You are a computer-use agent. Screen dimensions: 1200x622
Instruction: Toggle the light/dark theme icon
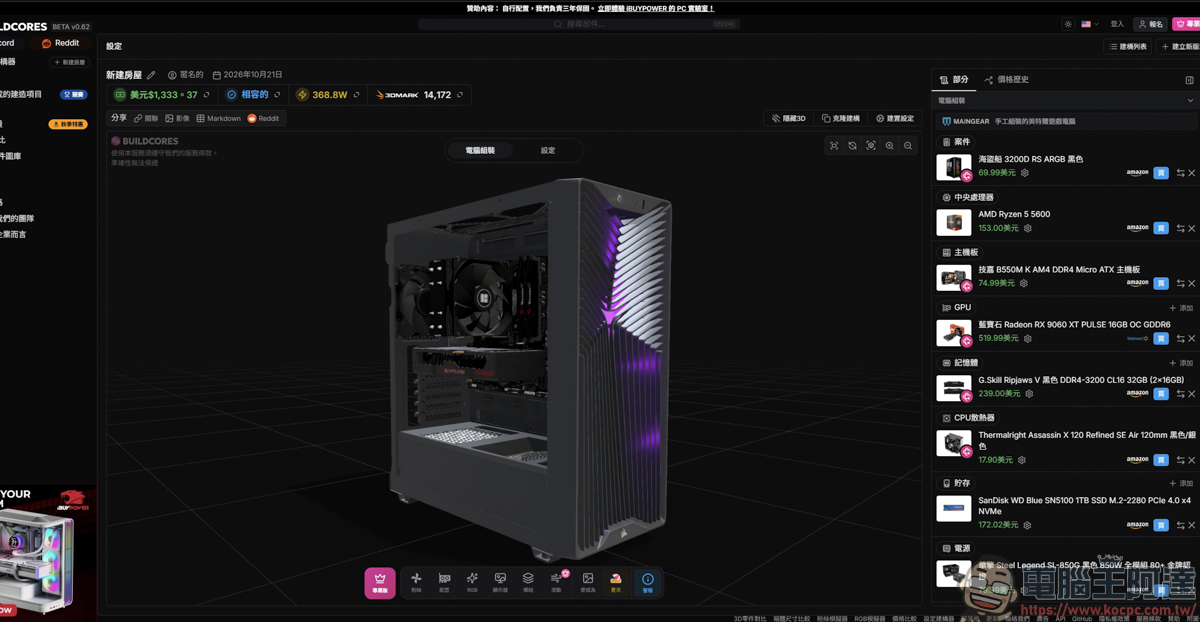coord(1068,24)
